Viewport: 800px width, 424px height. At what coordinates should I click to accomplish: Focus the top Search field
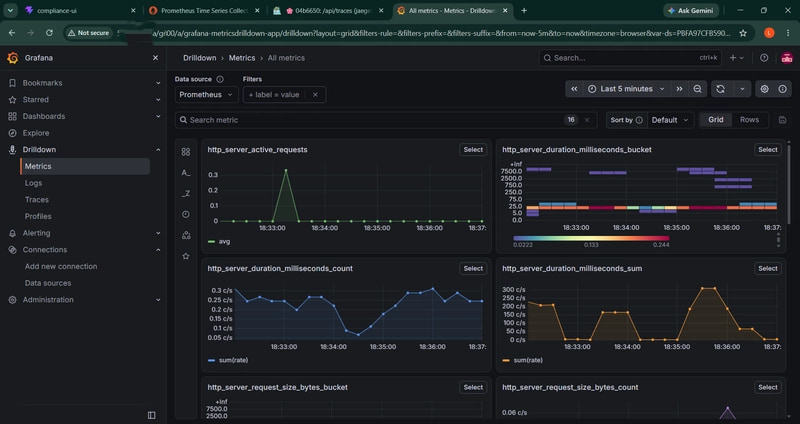pyautogui.click(x=631, y=58)
